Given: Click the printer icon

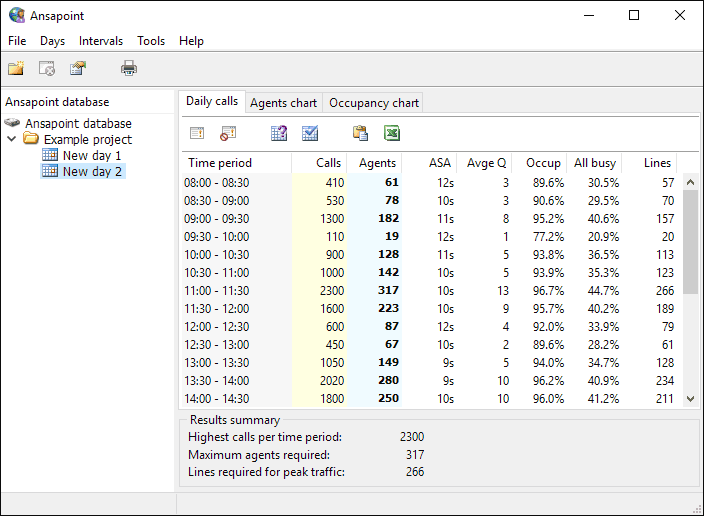Looking at the screenshot, I should [129, 68].
